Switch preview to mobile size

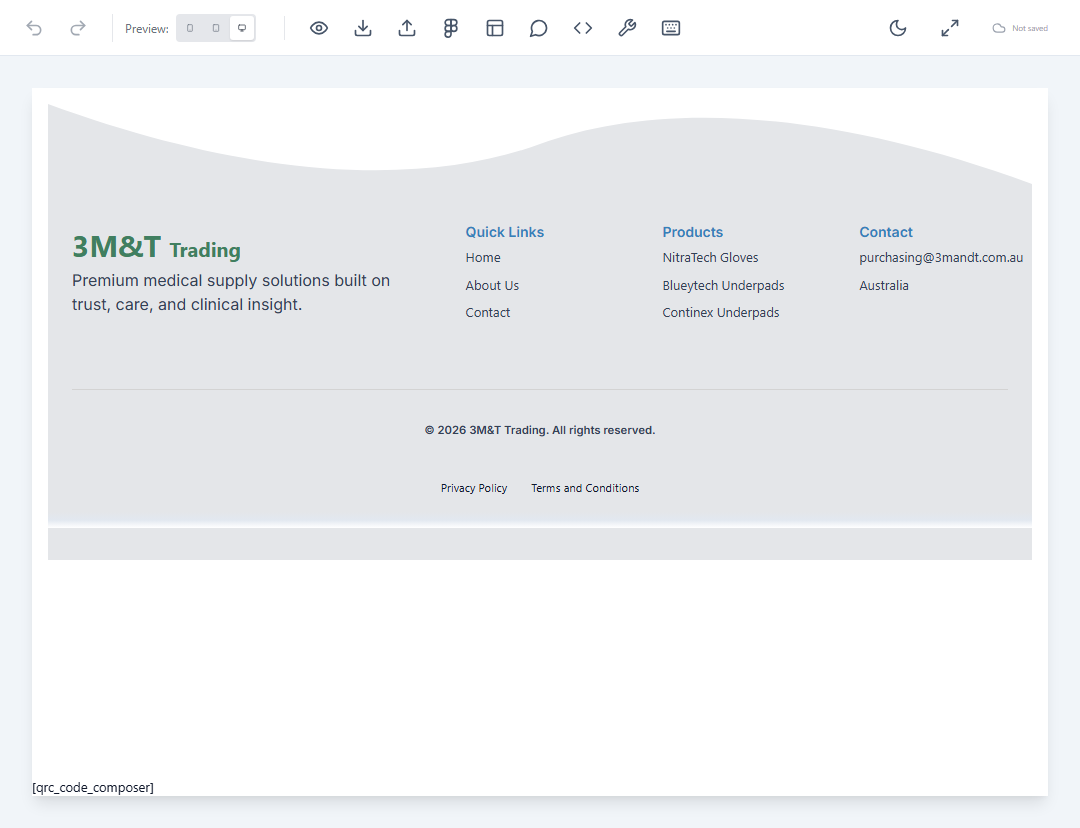pyautogui.click(x=190, y=28)
